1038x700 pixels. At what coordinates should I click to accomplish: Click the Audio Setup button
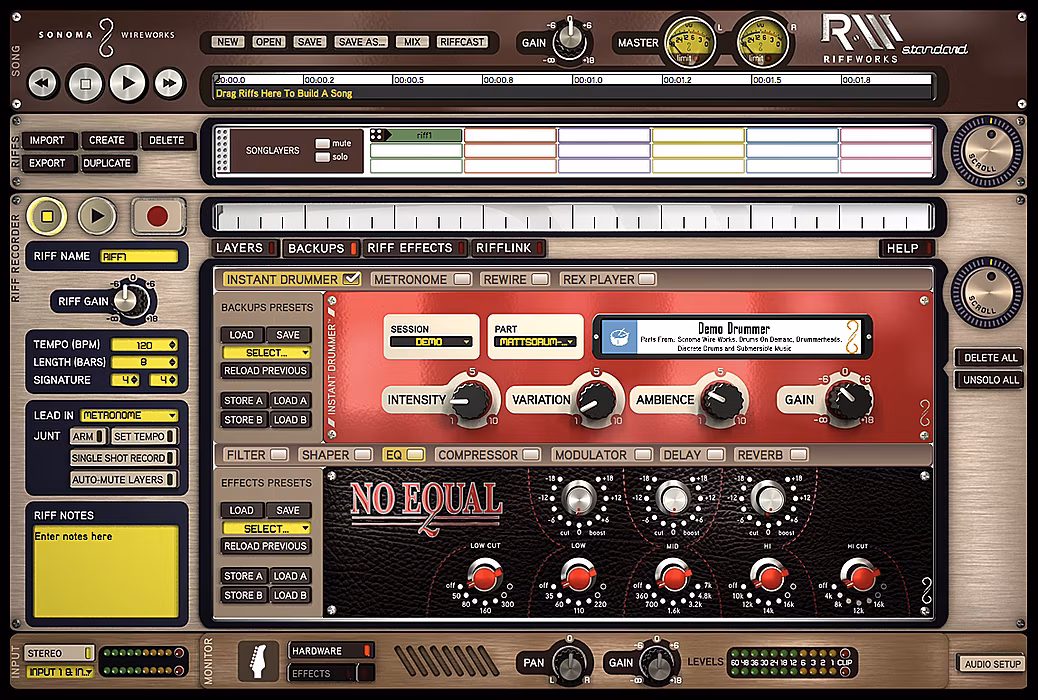coord(991,664)
